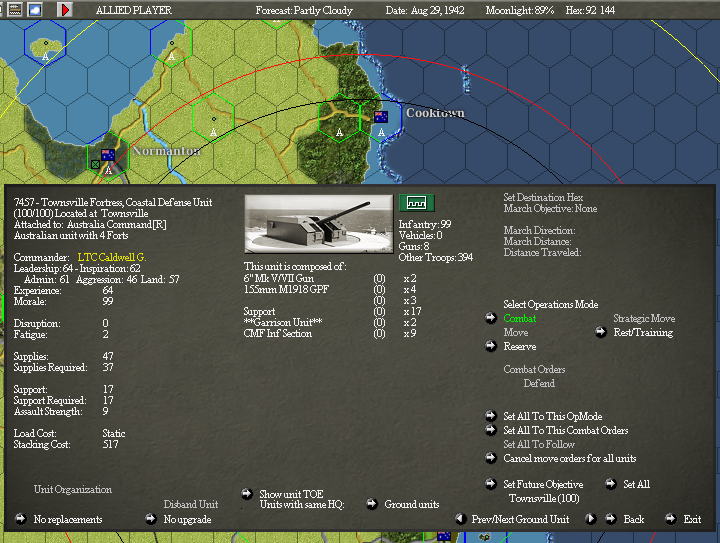
Task: Click Attached to: Australia Command[R] text
Action: click(x=90, y=224)
